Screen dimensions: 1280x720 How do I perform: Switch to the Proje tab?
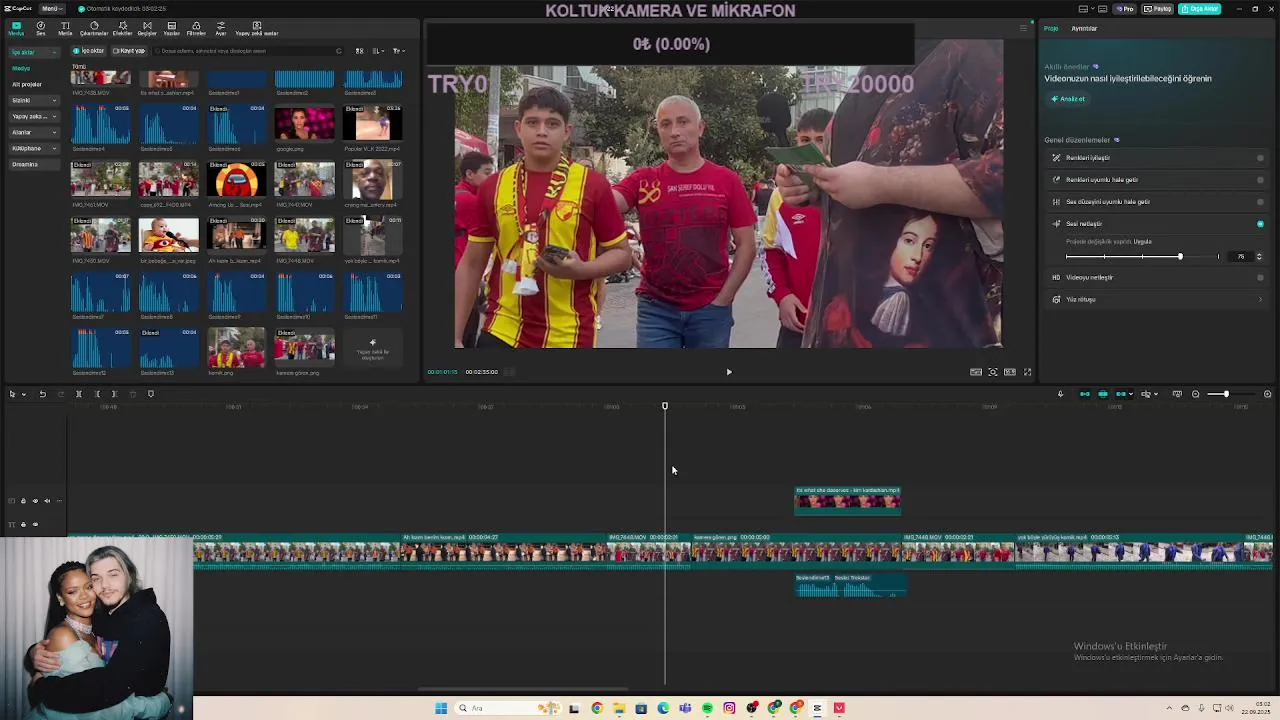tap(1051, 28)
